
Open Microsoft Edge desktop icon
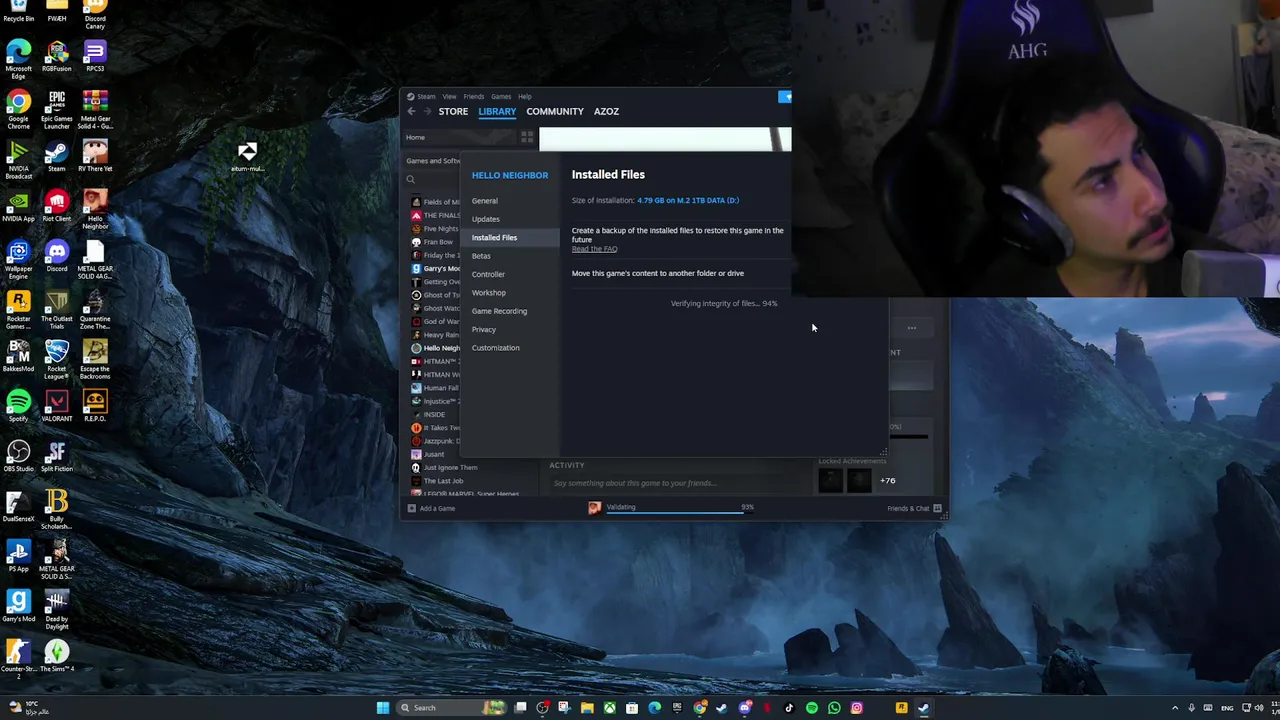[x=18, y=60]
